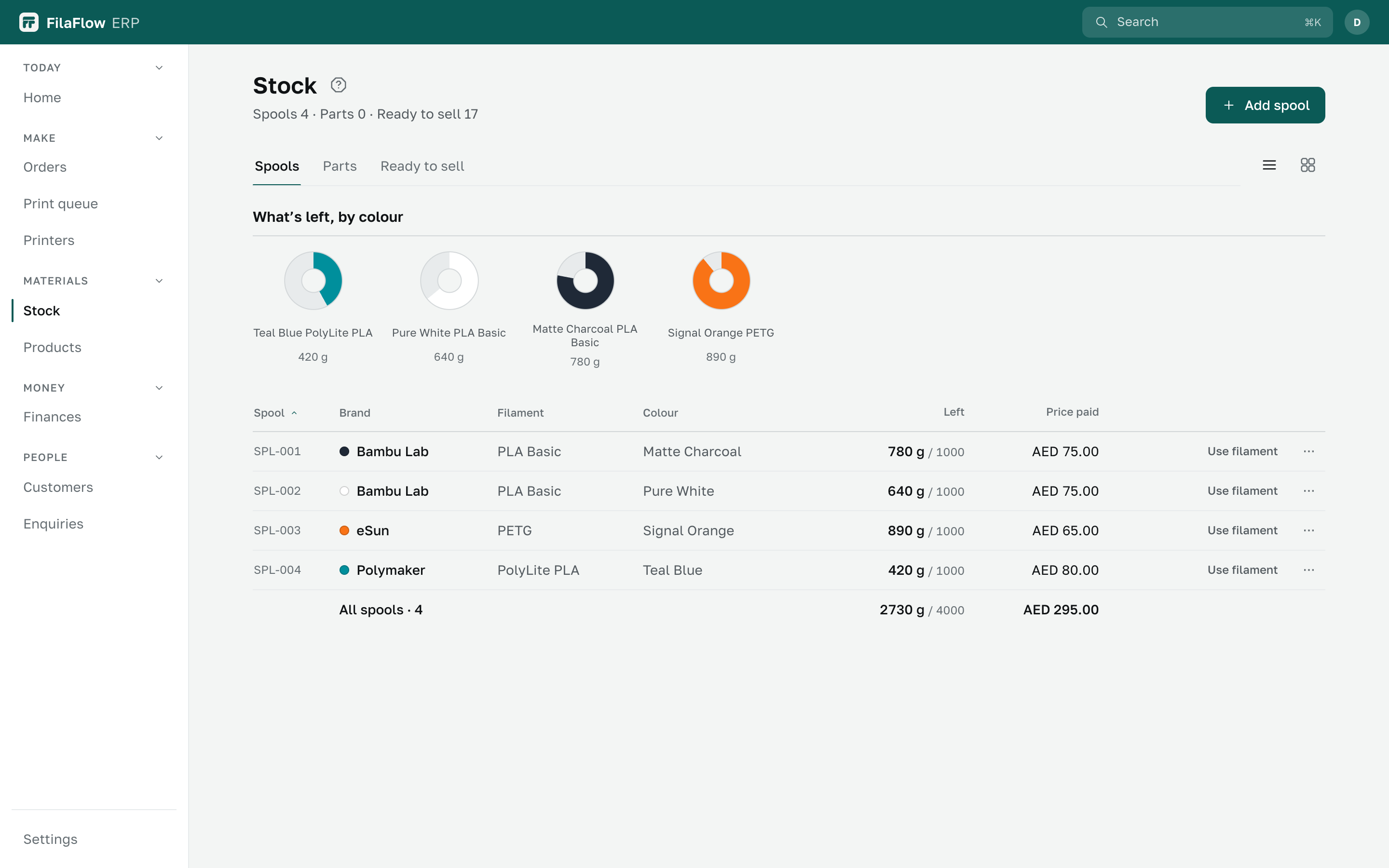
Task: Open more options for SPL-003 row
Action: 1308,530
